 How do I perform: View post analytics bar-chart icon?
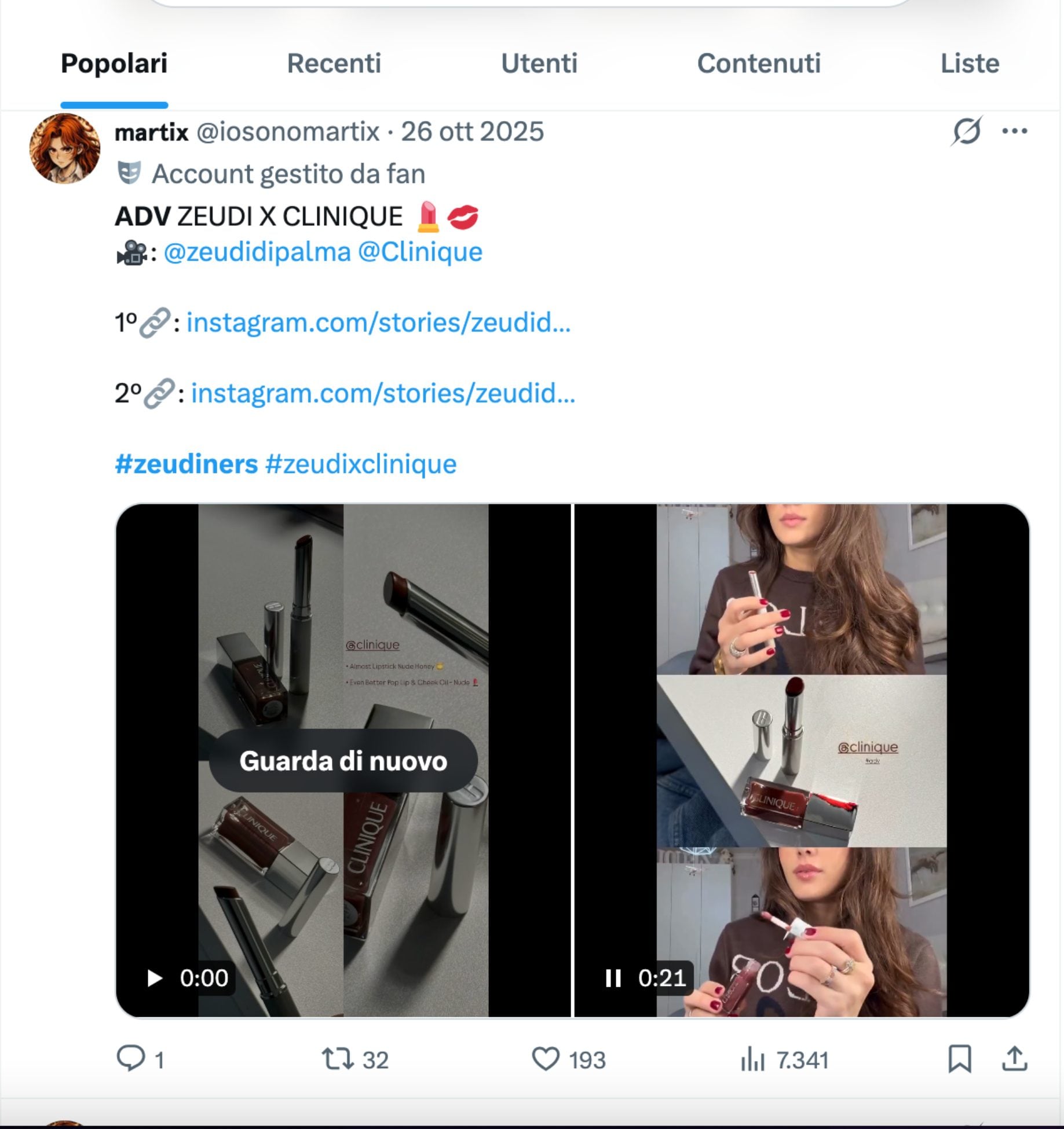click(x=752, y=1060)
